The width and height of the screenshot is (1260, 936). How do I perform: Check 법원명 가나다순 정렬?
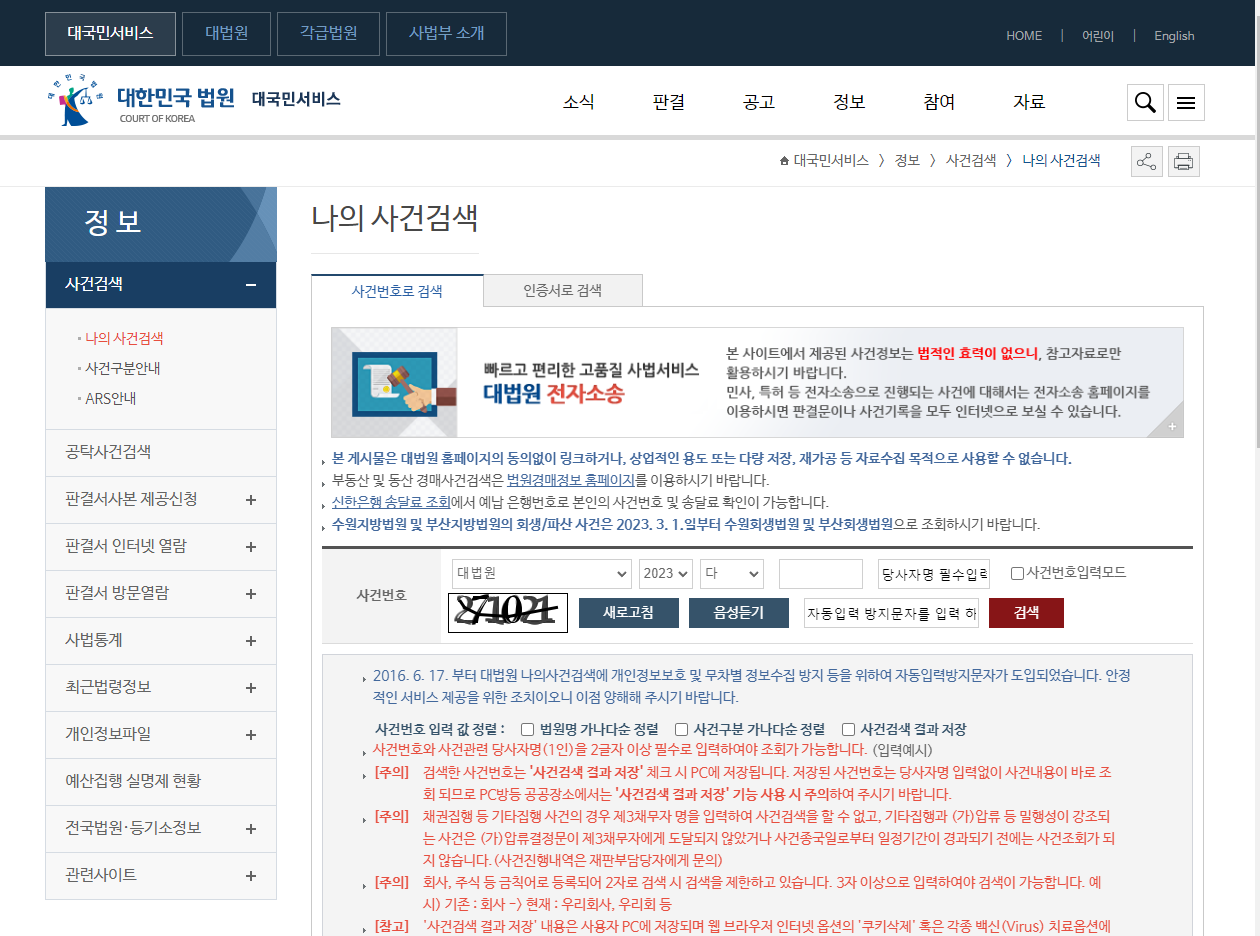point(527,729)
